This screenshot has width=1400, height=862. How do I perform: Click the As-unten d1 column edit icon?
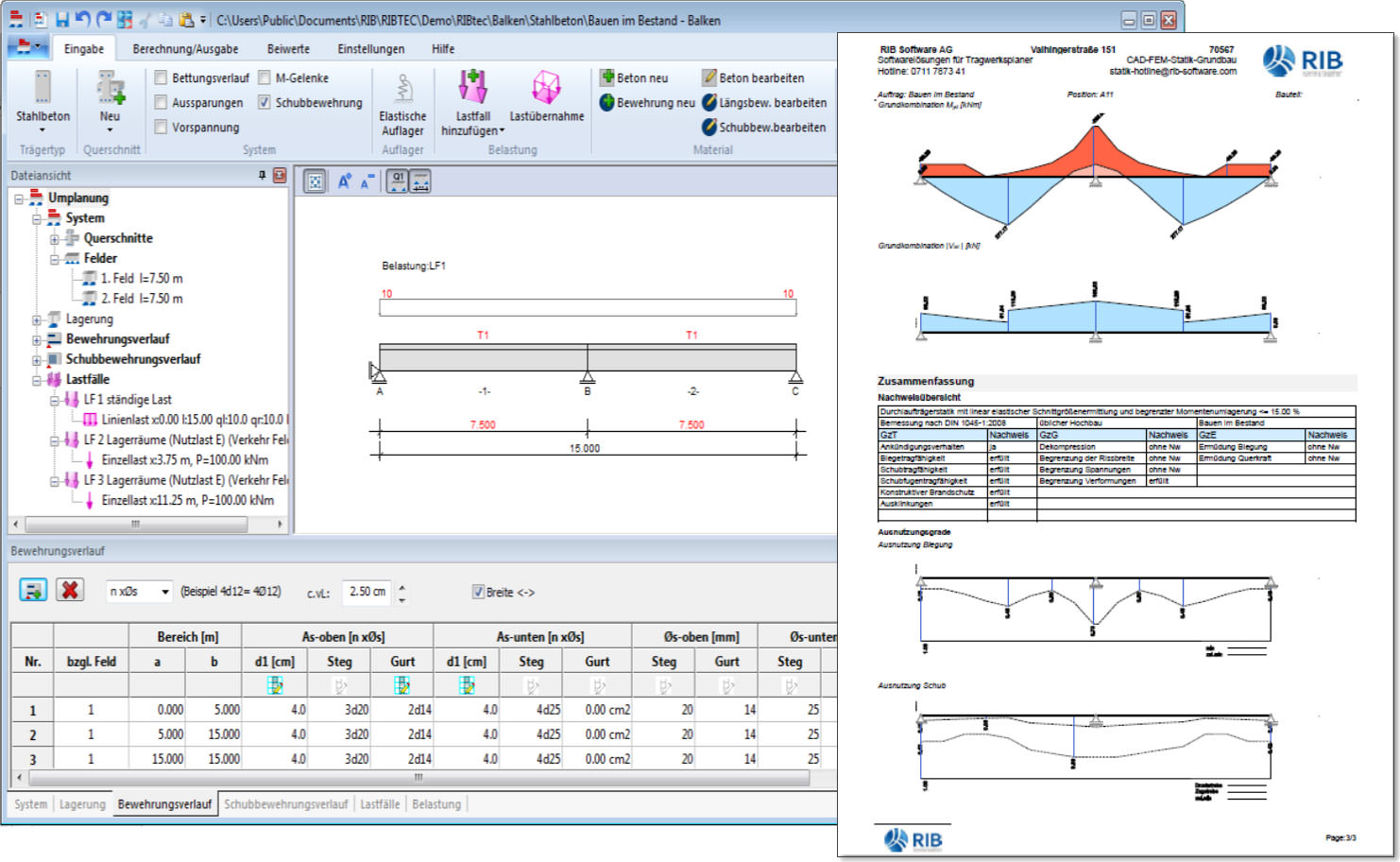[467, 685]
